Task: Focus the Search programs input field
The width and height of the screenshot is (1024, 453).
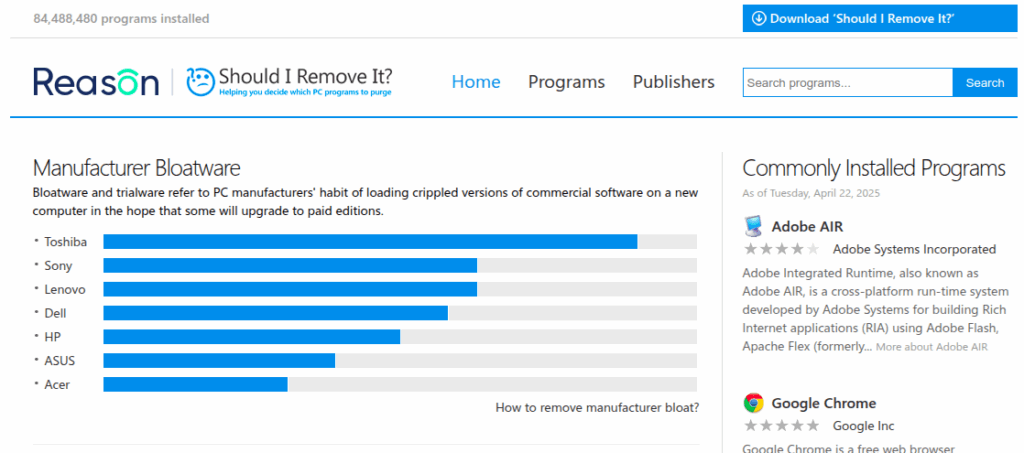Action: (848, 83)
